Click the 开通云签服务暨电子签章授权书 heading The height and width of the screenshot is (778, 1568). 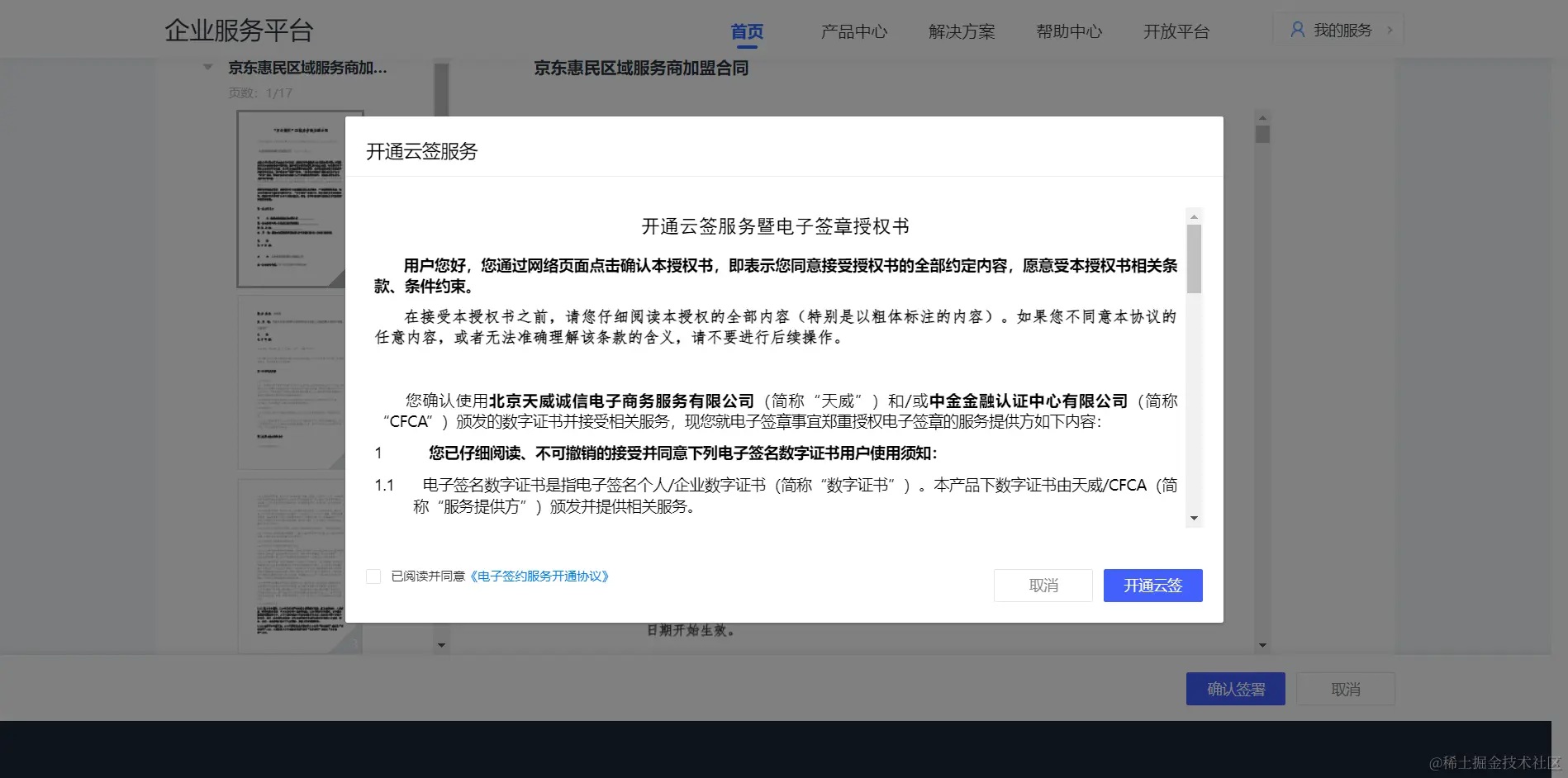point(776,226)
